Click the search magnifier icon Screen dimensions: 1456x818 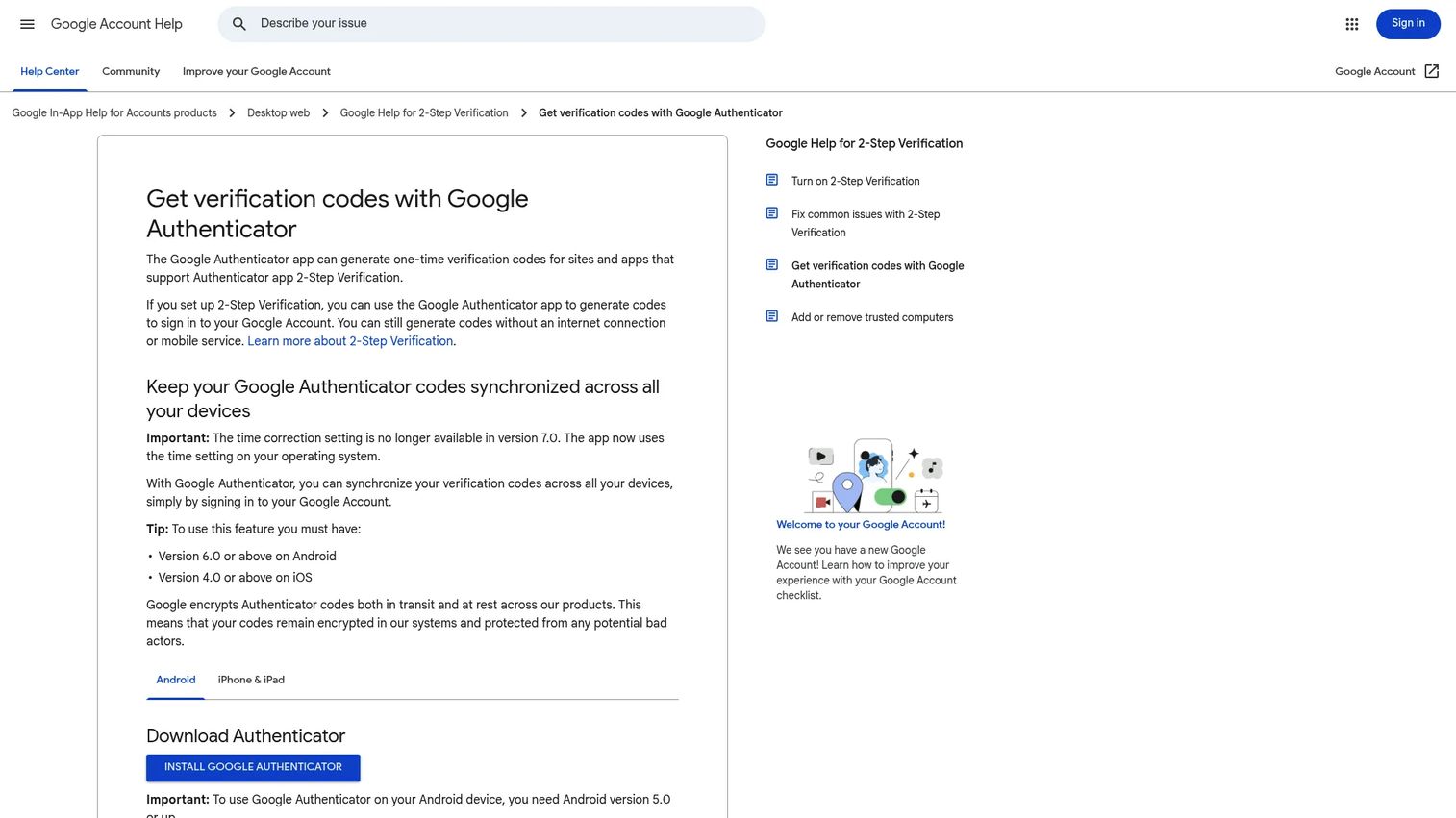[239, 24]
